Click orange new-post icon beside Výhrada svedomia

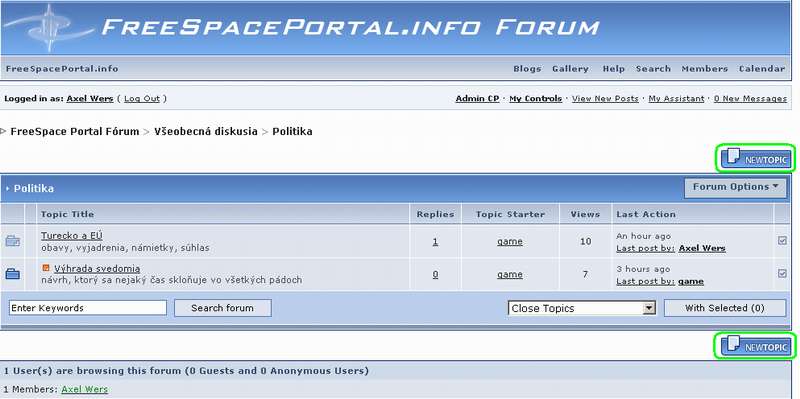tap(46, 268)
